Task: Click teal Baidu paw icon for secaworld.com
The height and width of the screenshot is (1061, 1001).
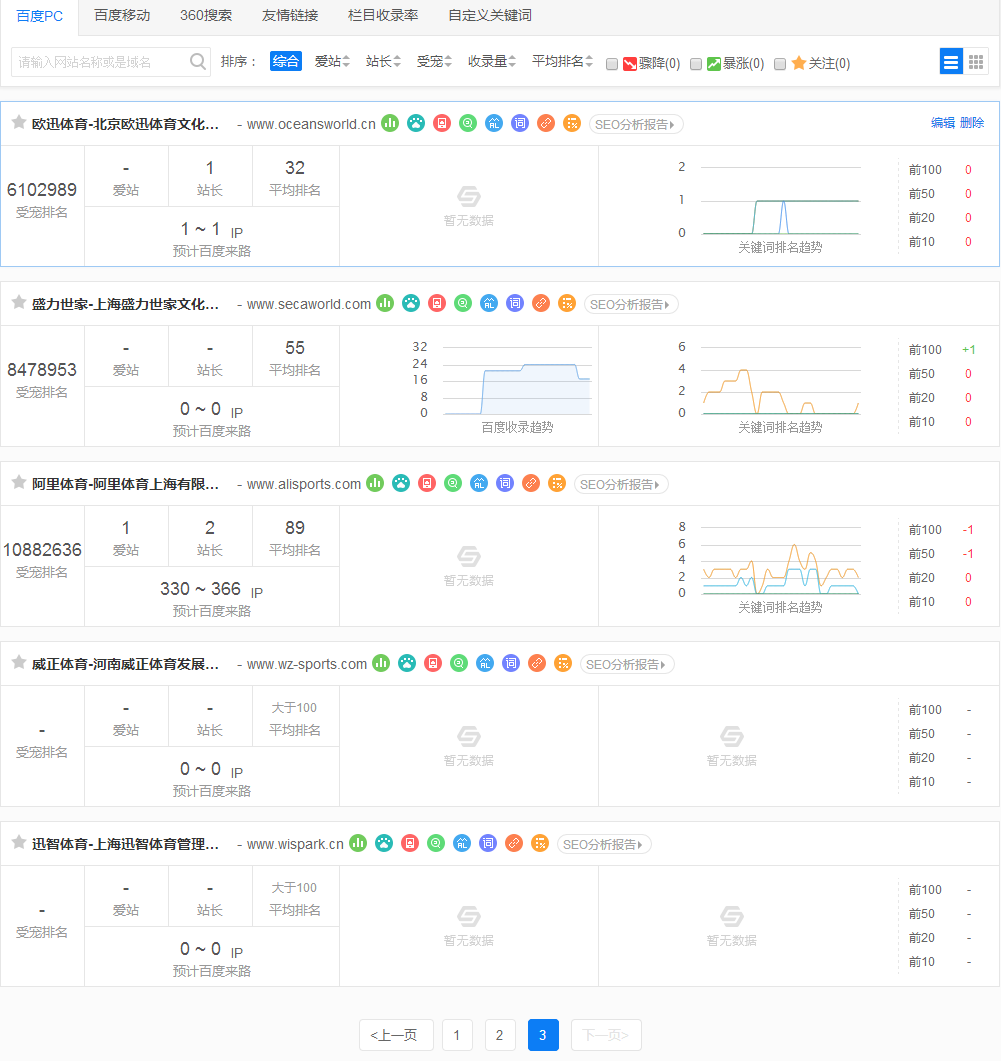Action: pyautogui.click(x=411, y=303)
